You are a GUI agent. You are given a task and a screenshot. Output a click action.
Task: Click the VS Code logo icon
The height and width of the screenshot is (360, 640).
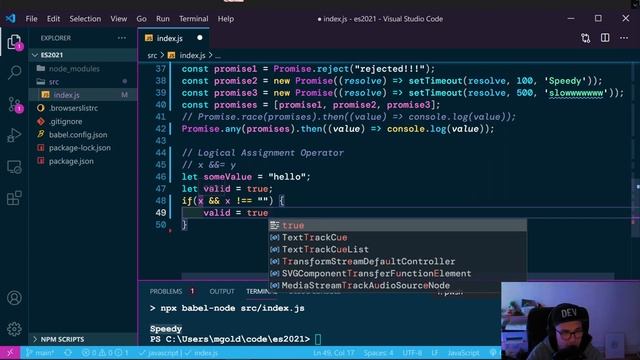coord(11,18)
